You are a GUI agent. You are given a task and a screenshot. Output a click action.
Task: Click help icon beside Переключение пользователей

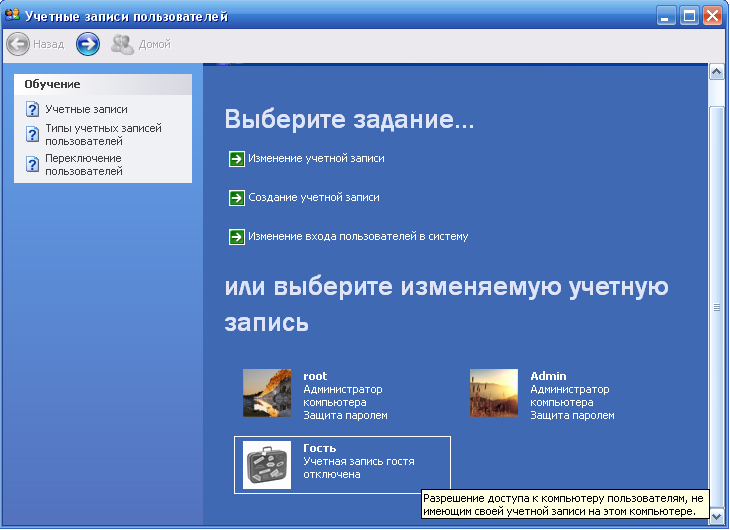(32, 164)
